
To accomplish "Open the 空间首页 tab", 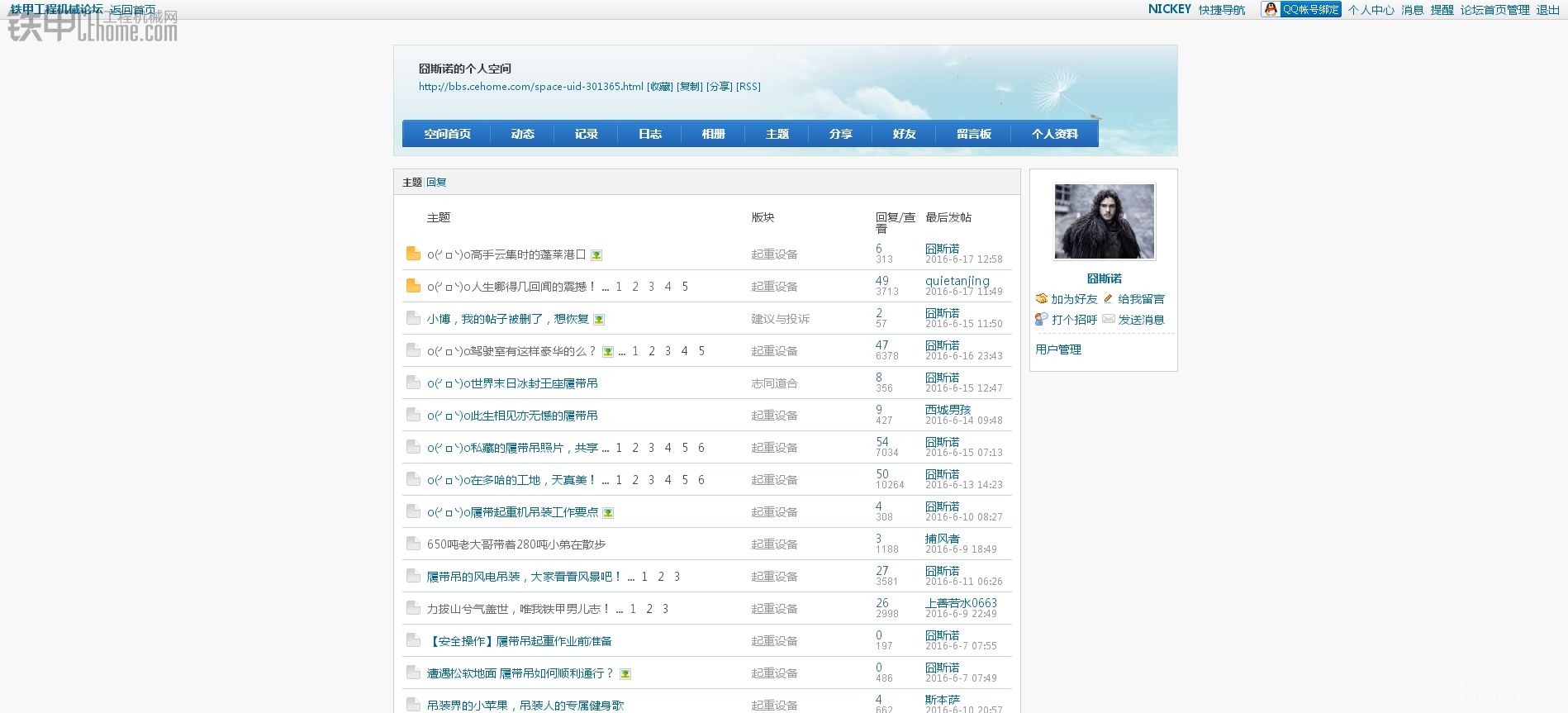I will coord(447,134).
